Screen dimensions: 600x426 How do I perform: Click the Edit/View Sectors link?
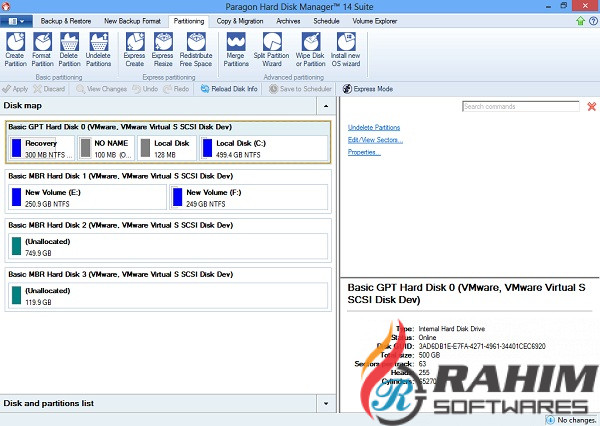(375, 140)
